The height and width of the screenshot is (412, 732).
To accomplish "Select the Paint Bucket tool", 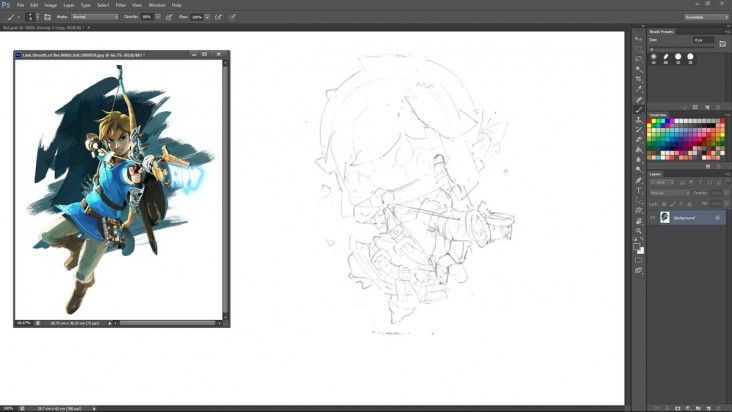I will click(x=639, y=150).
